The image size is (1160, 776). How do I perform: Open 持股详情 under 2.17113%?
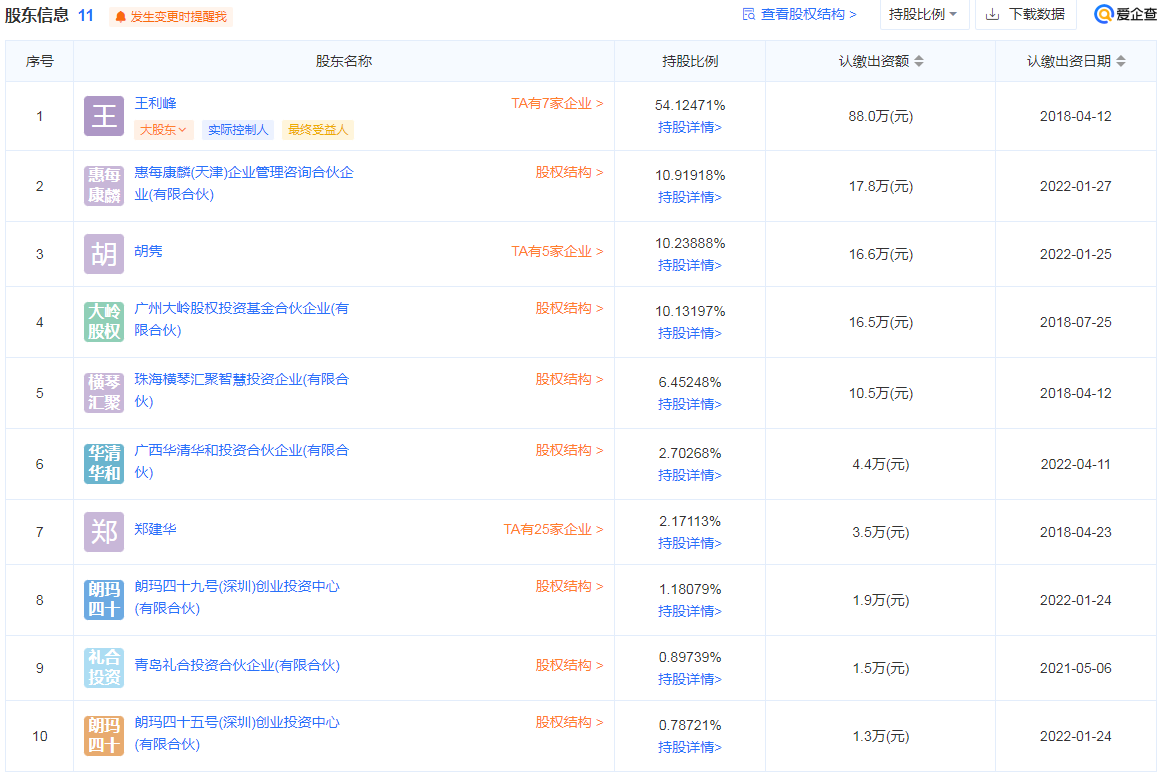tap(689, 543)
